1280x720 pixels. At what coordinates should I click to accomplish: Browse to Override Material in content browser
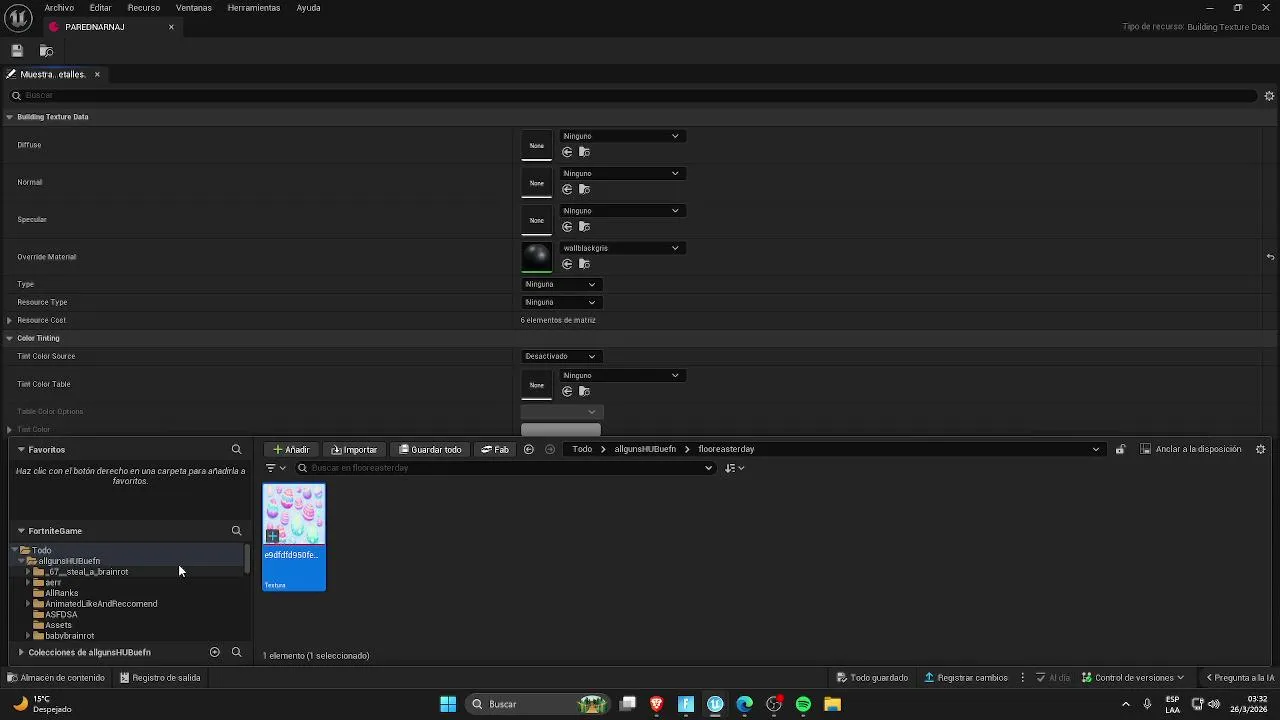click(585, 264)
